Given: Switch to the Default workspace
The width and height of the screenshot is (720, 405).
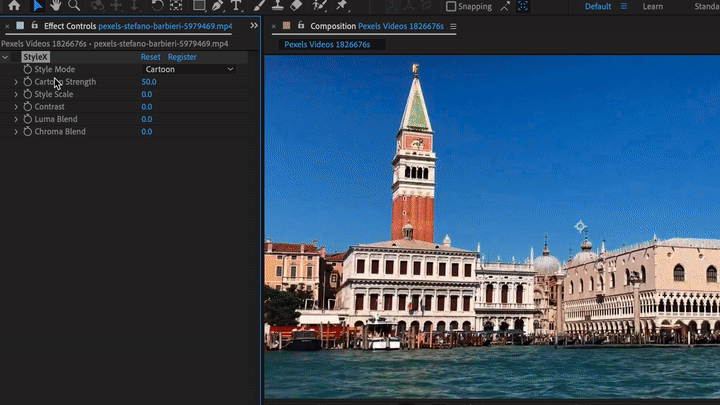Looking at the screenshot, I should click(598, 6).
